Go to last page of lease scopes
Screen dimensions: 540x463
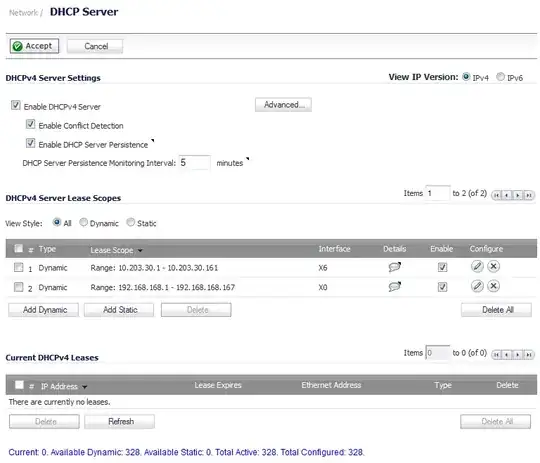pyautogui.click(x=529, y=195)
